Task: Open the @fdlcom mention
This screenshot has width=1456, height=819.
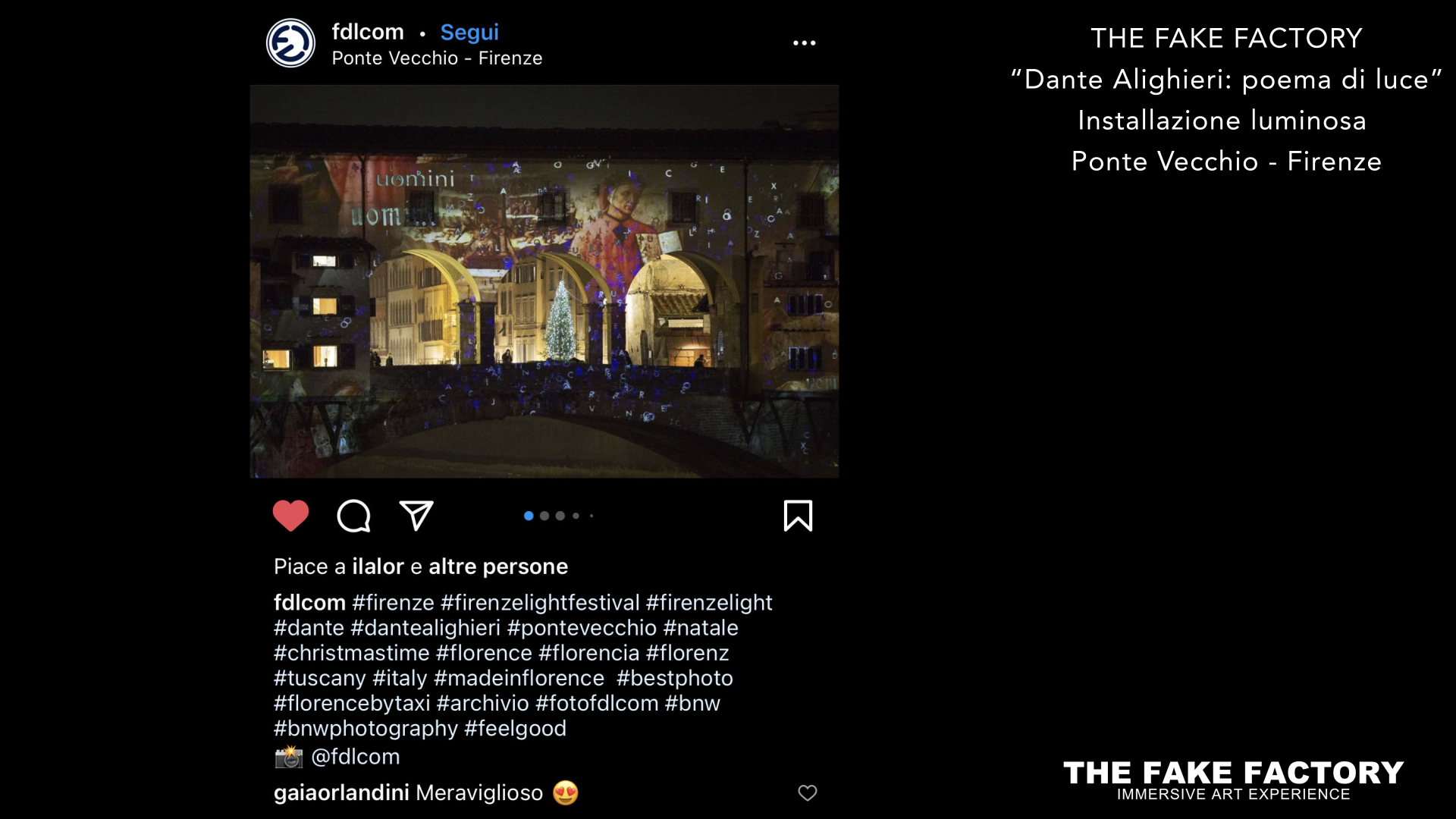Action: coord(355,757)
